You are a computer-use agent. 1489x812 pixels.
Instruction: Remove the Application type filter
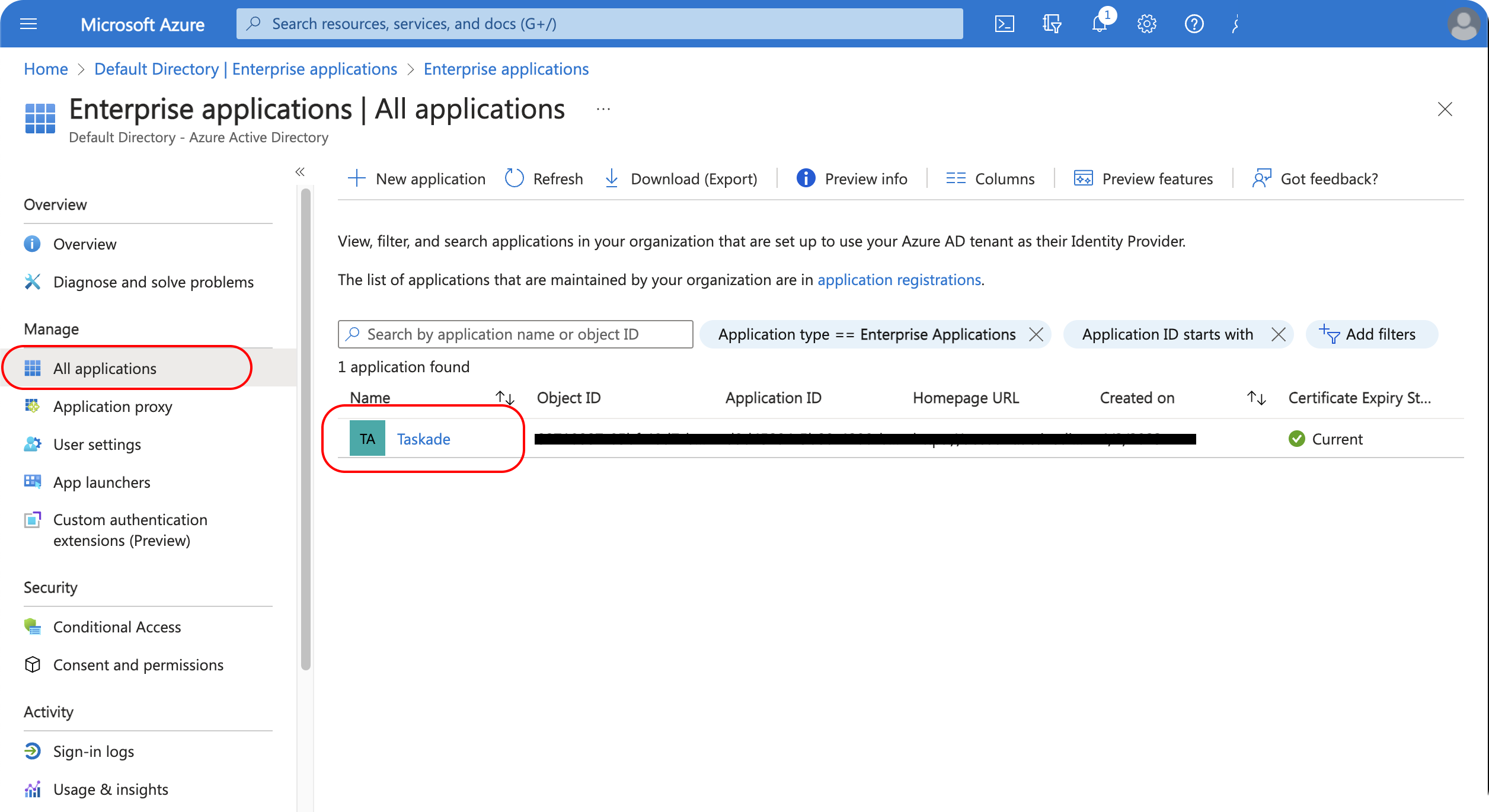point(1036,334)
